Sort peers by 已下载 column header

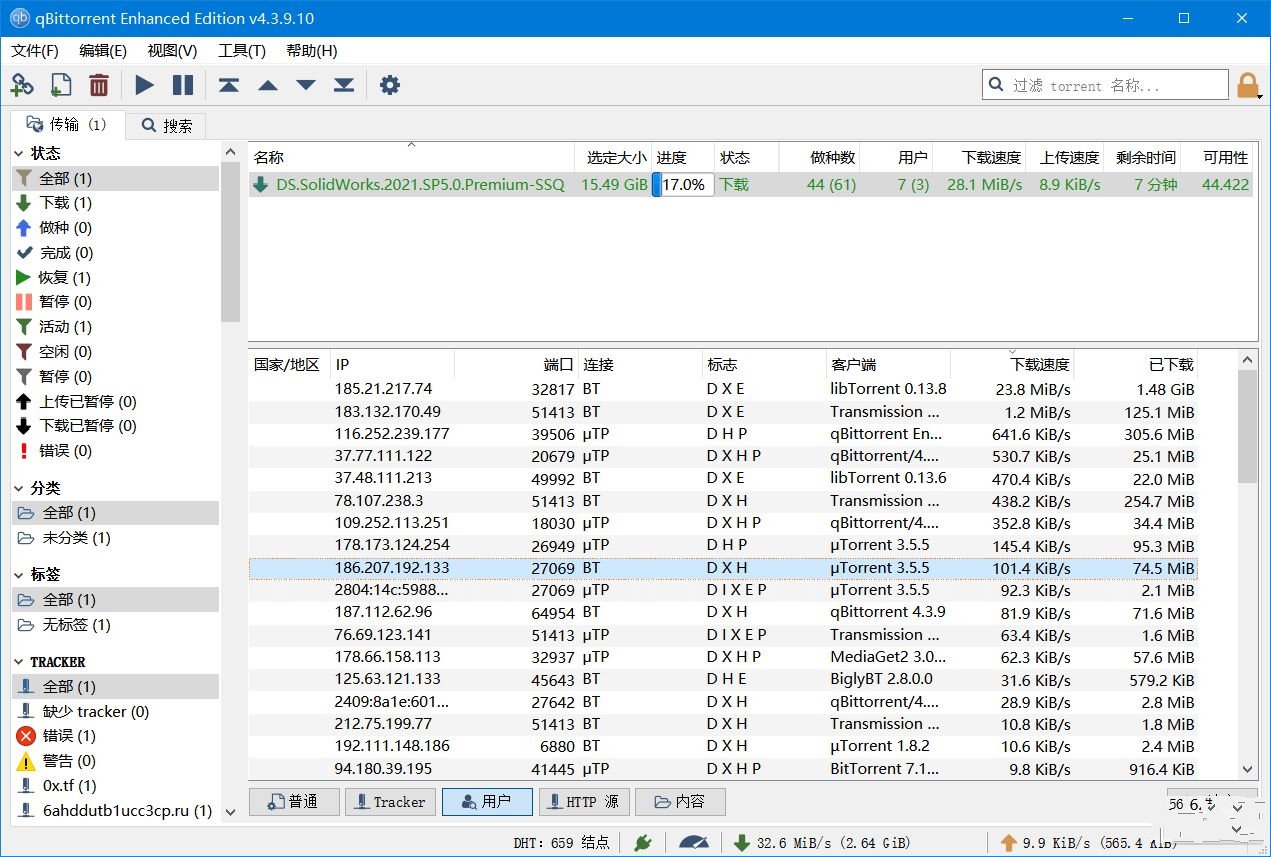tap(1136, 365)
